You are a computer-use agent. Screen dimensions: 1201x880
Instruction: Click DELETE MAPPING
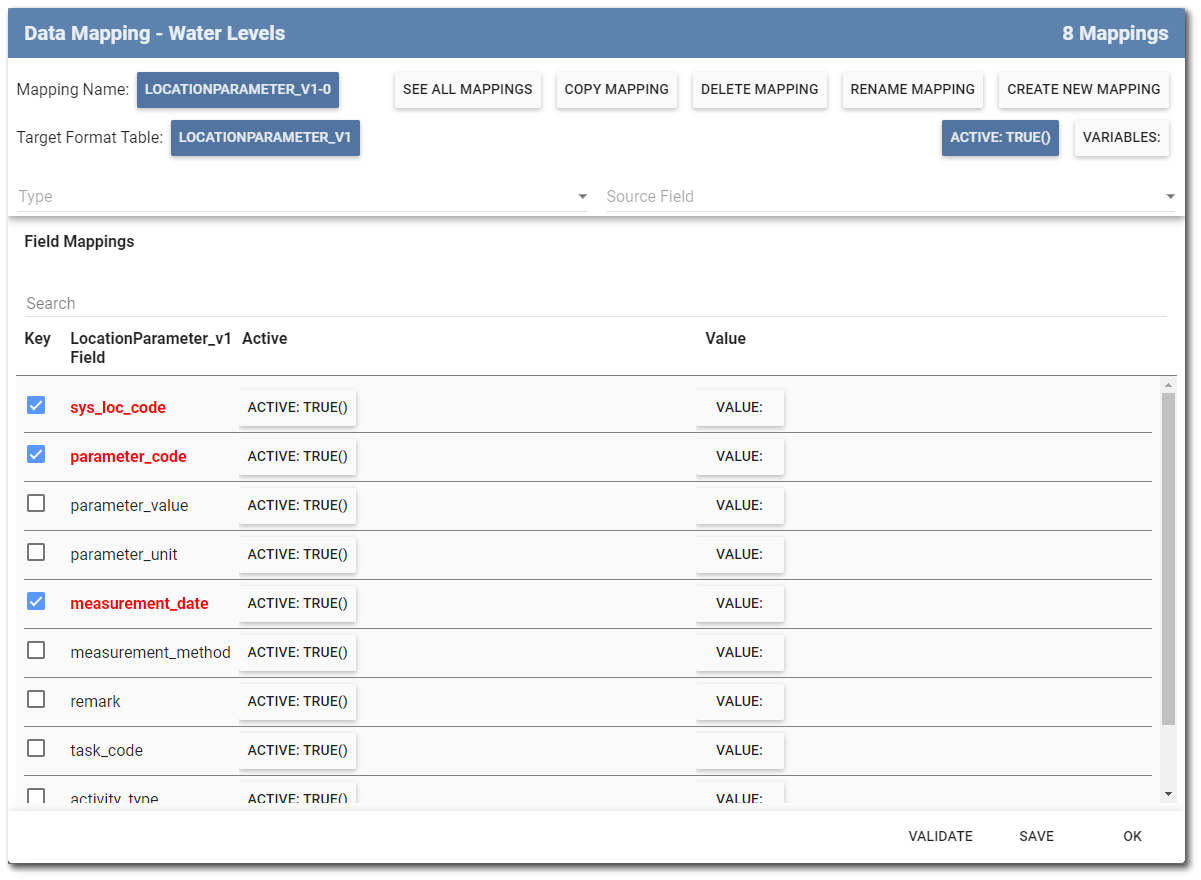(759, 89)
